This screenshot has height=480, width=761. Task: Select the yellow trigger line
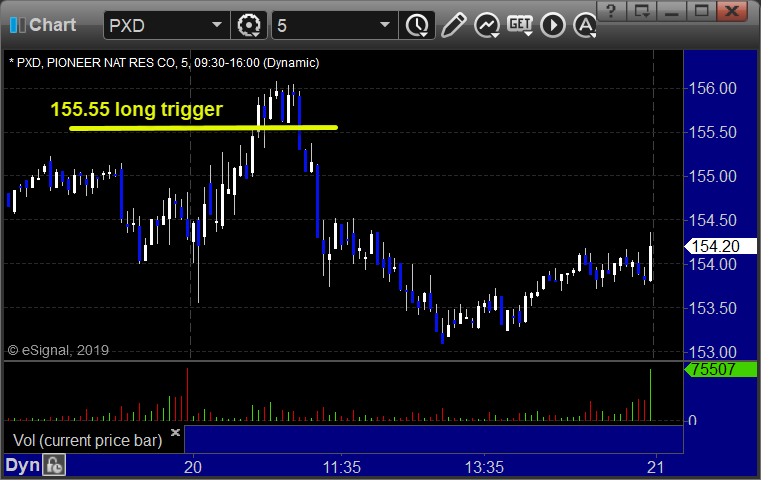(x=203, y=128)
